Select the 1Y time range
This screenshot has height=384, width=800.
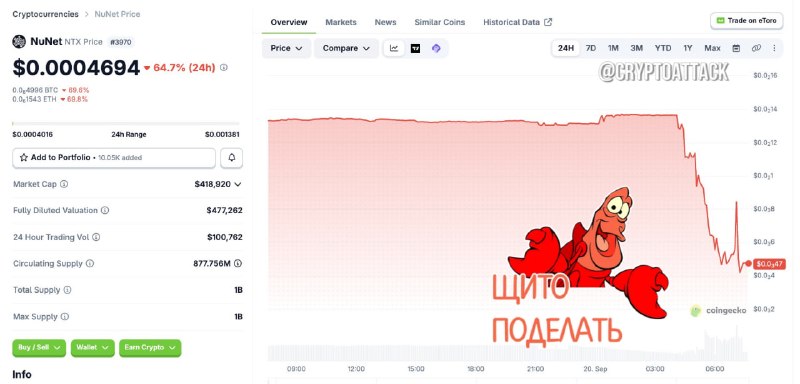pyautogui.click(x=688, y=48)
